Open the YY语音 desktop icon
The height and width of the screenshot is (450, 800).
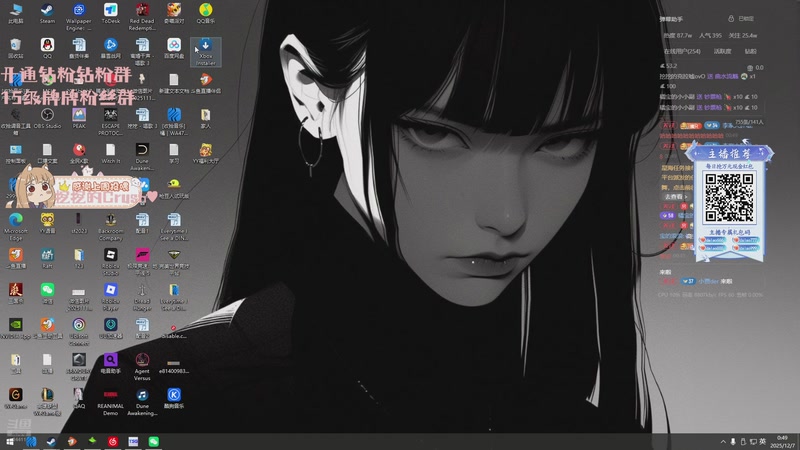coord(47,223)
